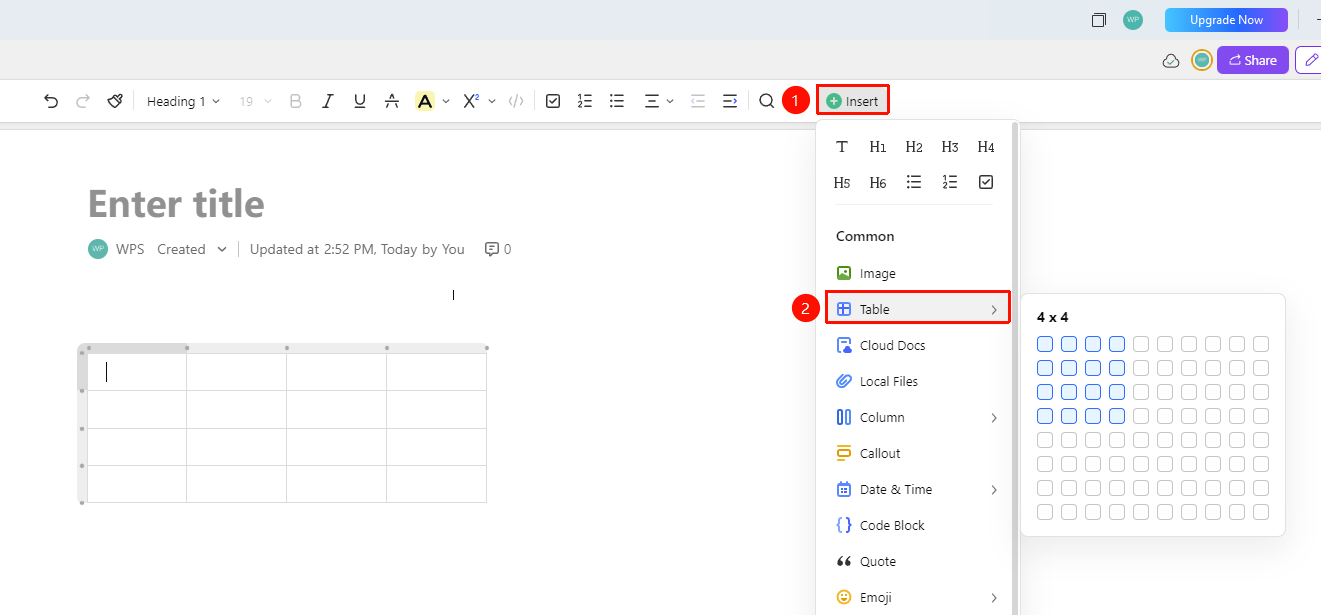Insert a Quote block

point(917,562)
